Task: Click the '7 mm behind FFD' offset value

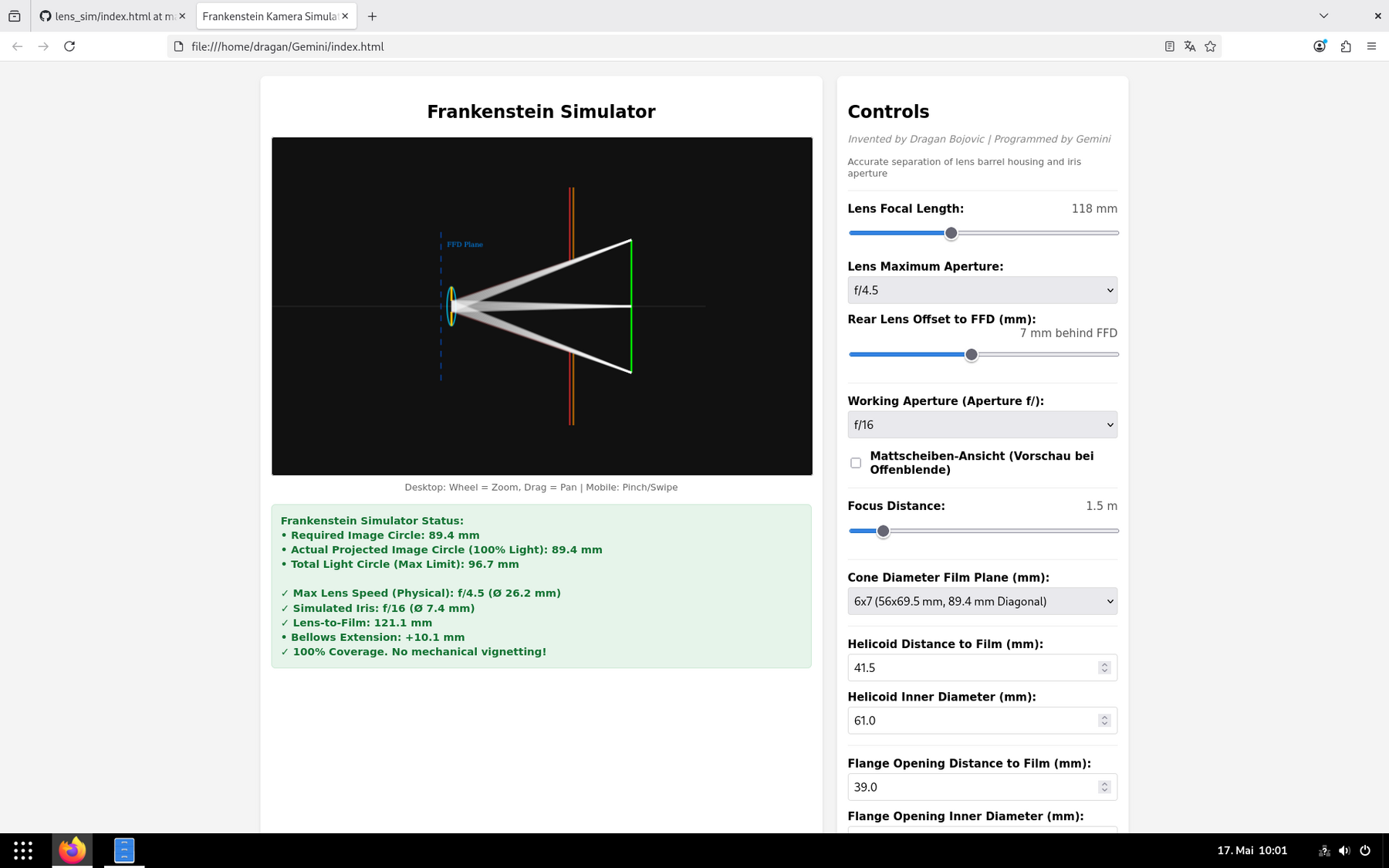Action: point(1068,333)
